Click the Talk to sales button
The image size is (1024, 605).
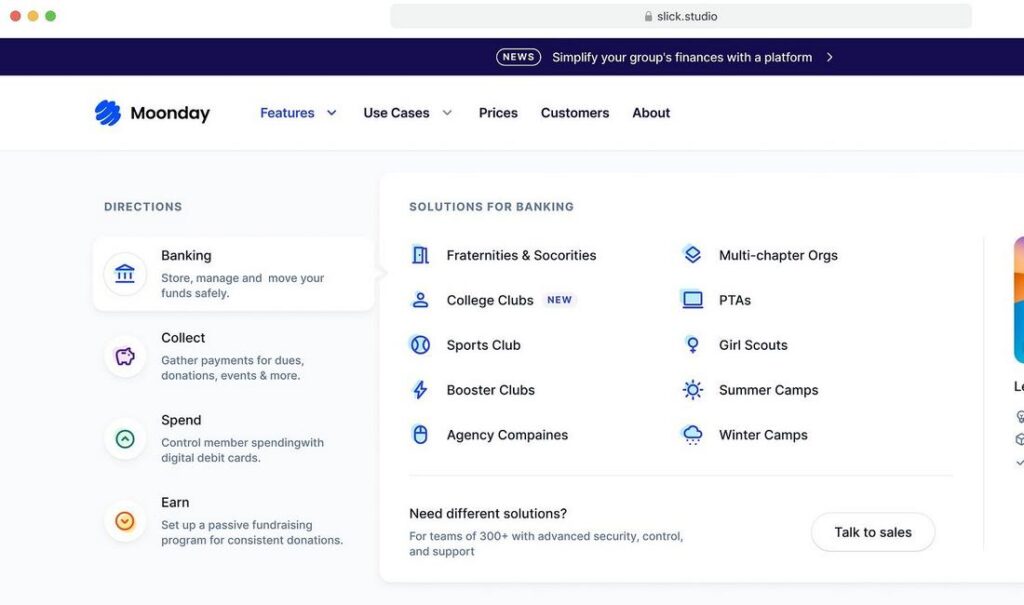[x=873, y=532]
